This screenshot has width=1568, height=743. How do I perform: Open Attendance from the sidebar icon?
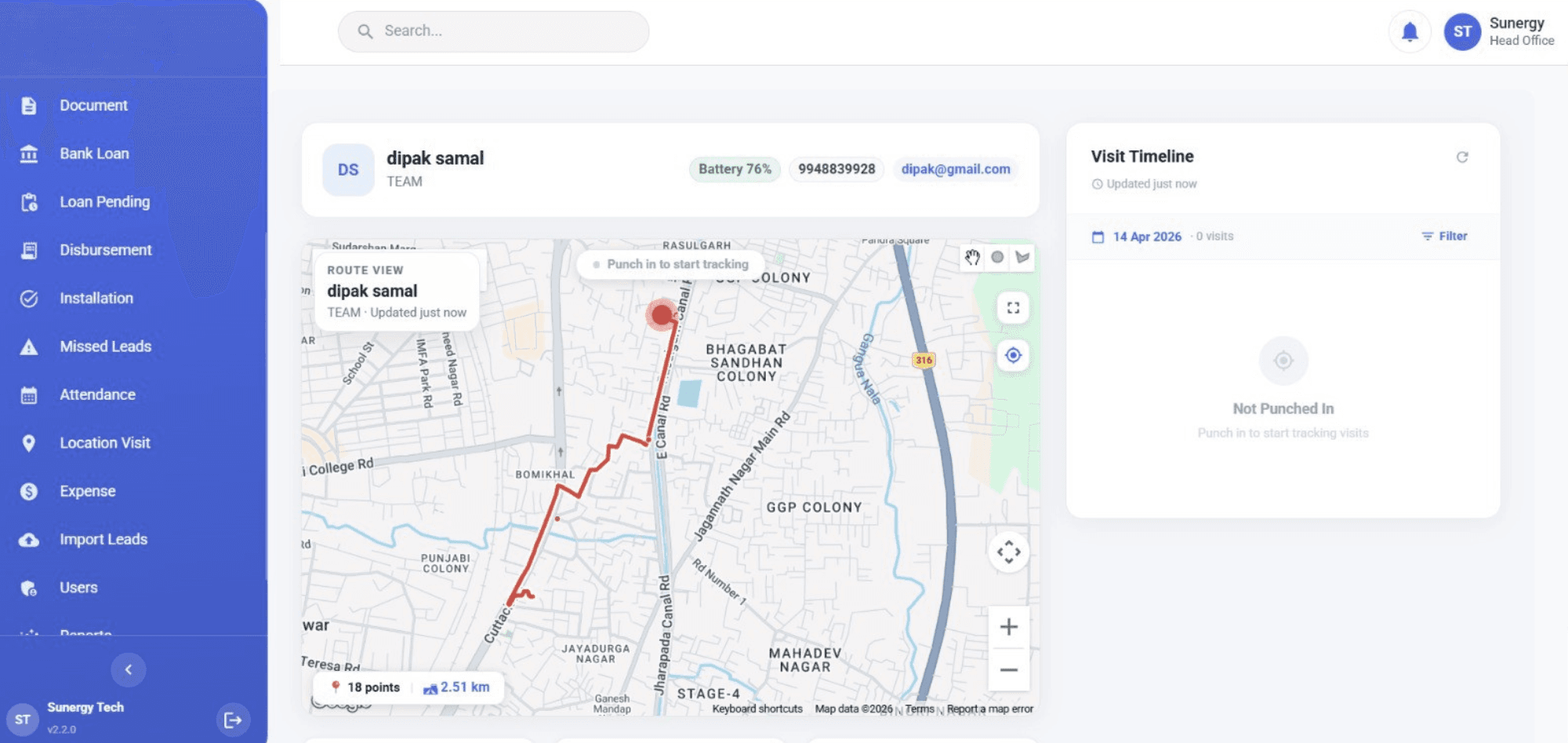point(29,394)
